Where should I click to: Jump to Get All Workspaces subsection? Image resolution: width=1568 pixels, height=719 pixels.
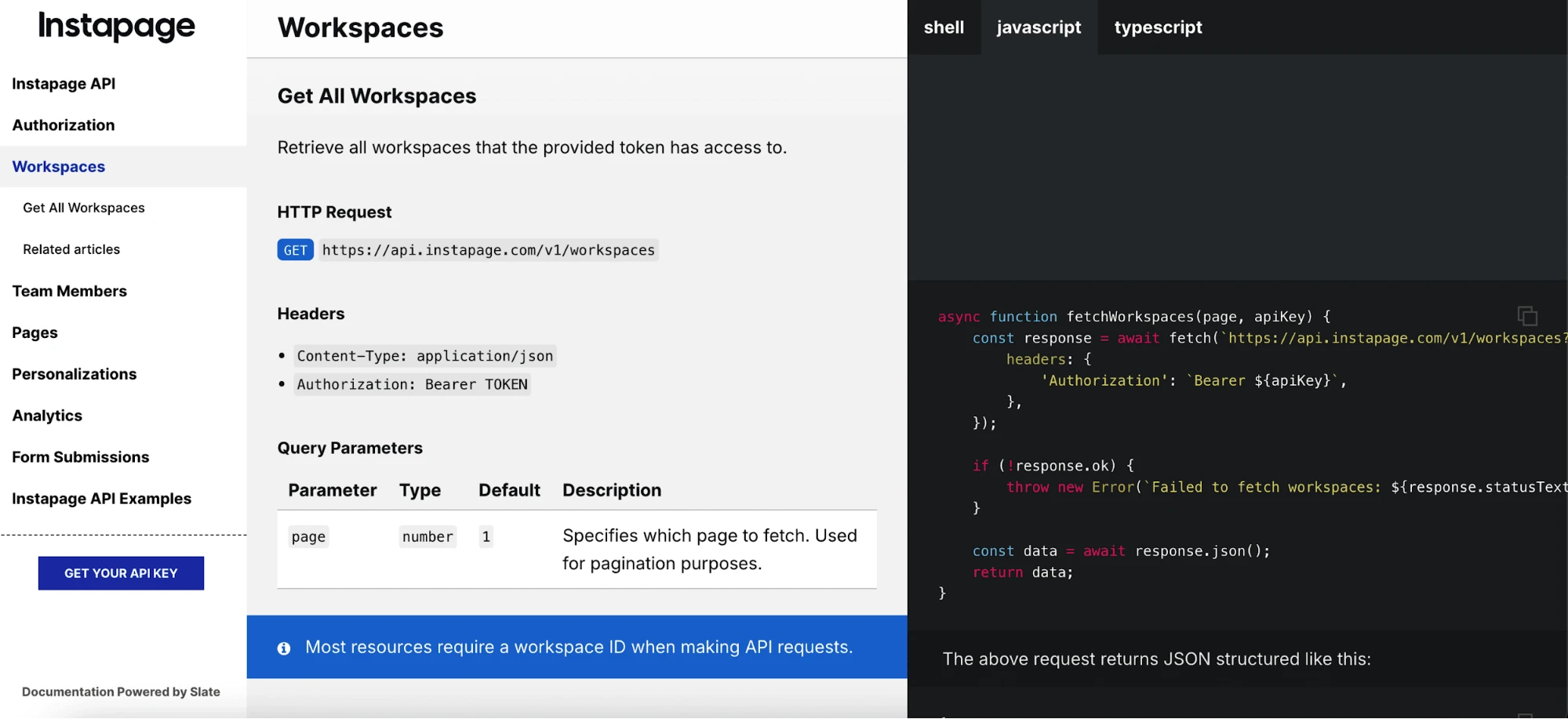pyautogui.click(x=84, y=208)
